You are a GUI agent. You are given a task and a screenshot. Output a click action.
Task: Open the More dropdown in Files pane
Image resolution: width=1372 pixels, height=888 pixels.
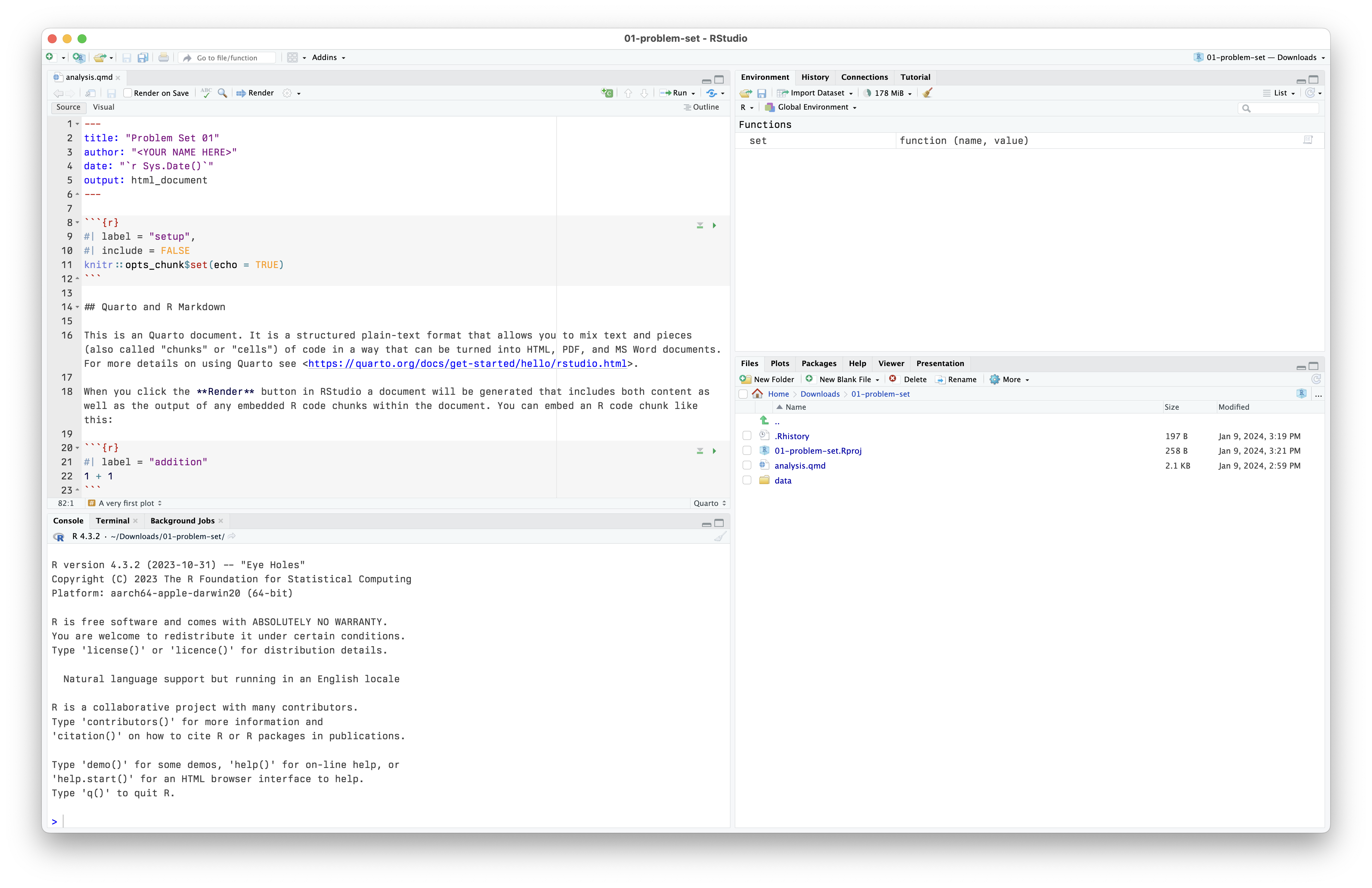tap(1010, 379)
